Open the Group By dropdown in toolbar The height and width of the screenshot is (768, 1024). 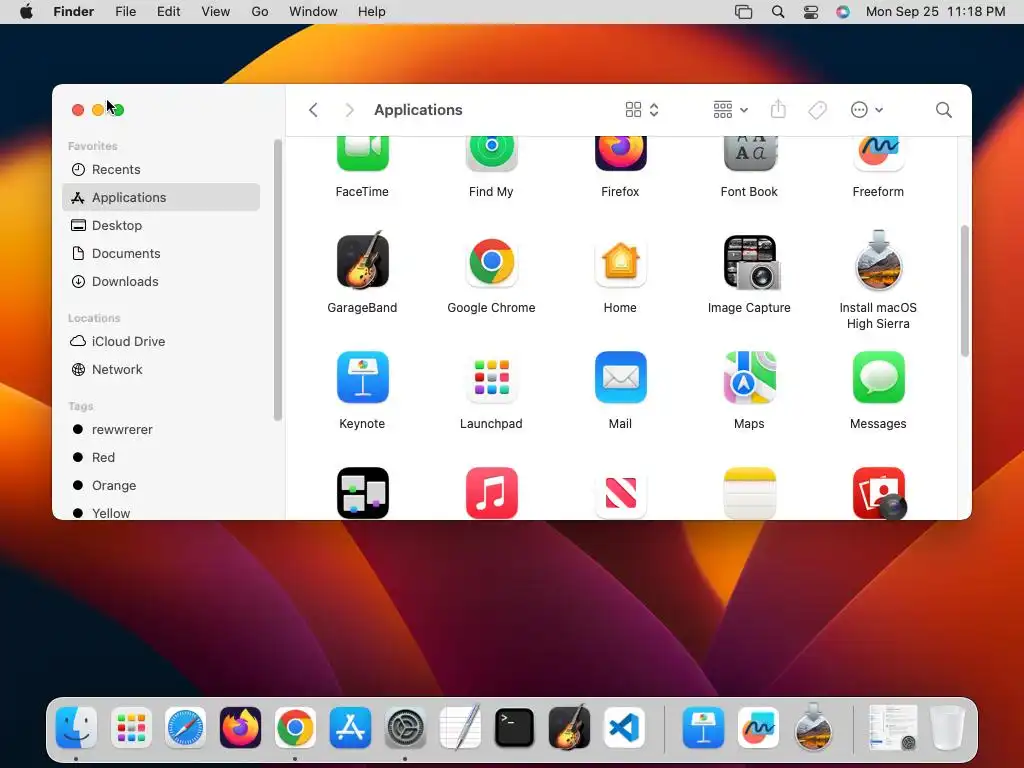tap(730, 110)
